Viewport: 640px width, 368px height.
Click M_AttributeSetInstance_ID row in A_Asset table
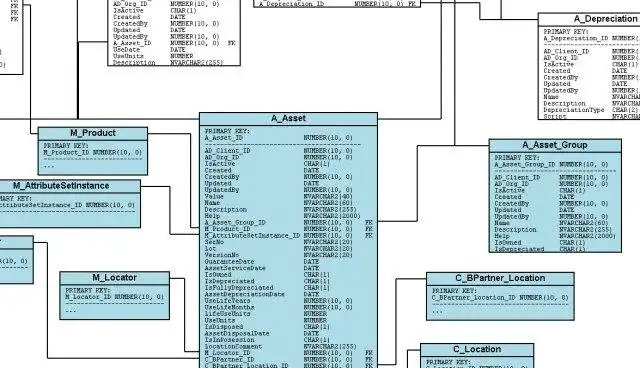[289, 236]
